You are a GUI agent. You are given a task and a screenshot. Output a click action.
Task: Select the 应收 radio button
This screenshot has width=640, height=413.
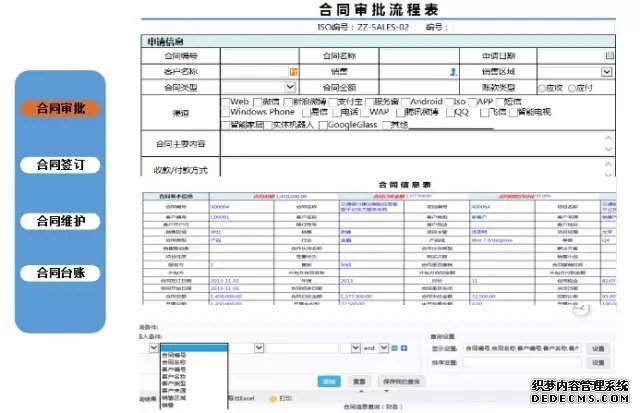click(542, 88)
